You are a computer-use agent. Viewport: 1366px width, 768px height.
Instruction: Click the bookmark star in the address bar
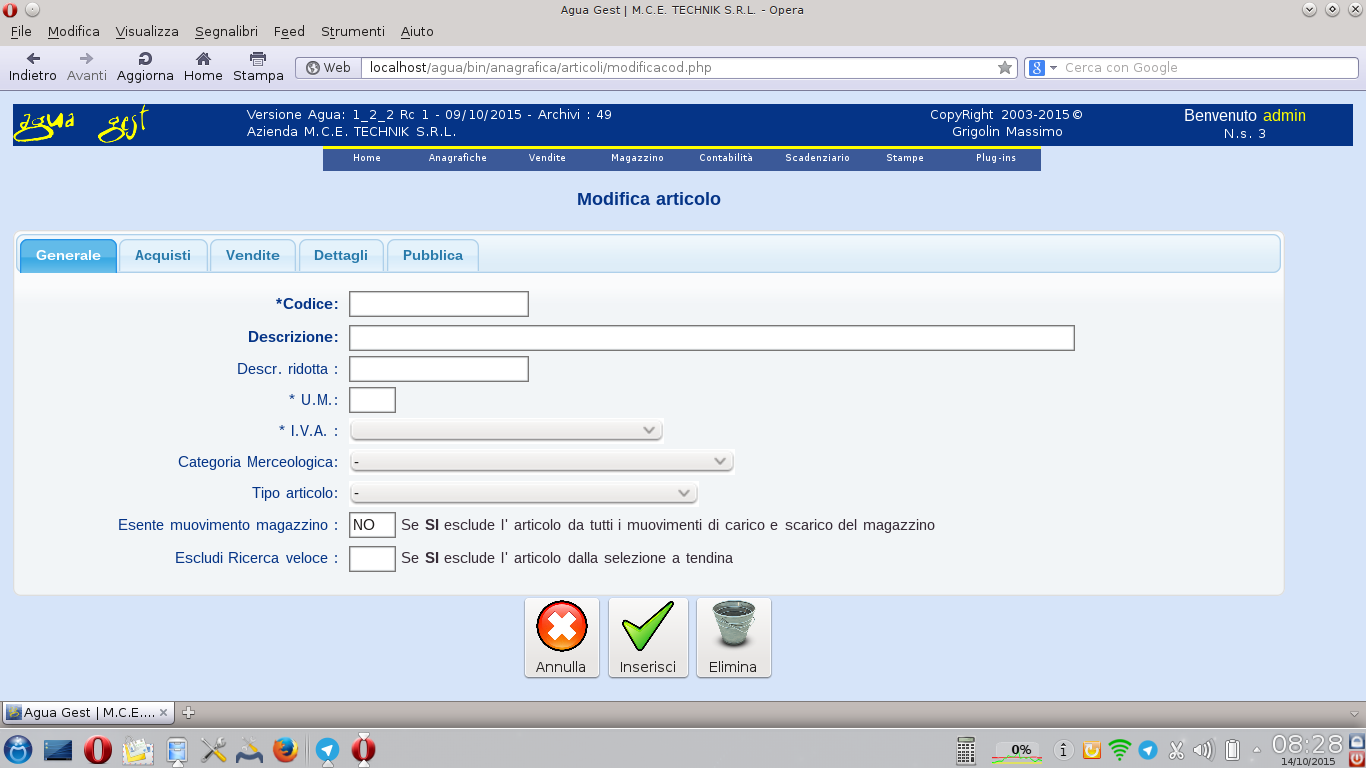[x=1004, y=67]
